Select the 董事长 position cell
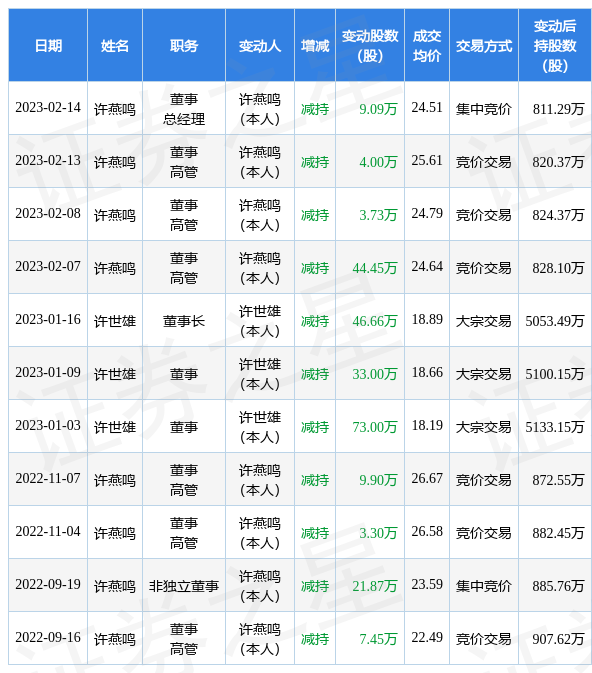The height and width of the screenshot is (673, 592). tap(184, 321)
